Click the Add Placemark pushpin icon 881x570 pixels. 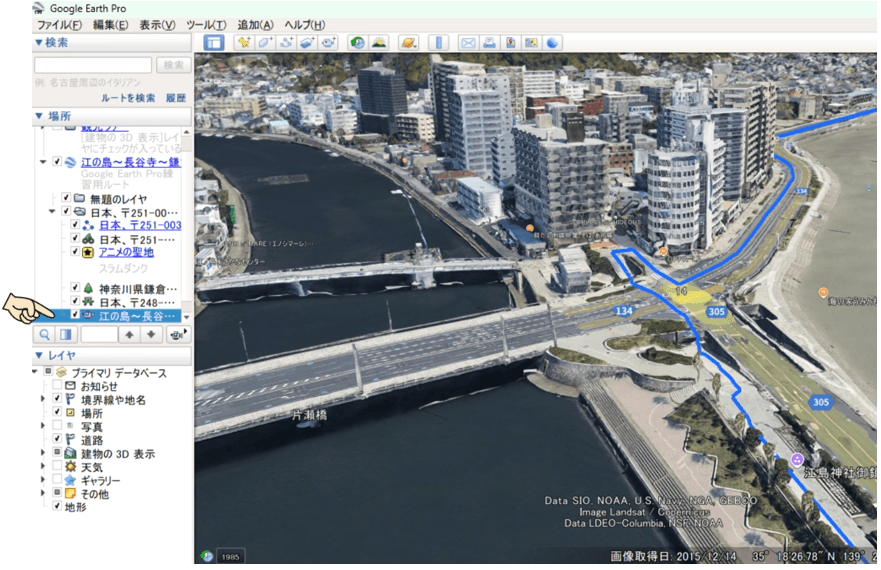[244, 42]
